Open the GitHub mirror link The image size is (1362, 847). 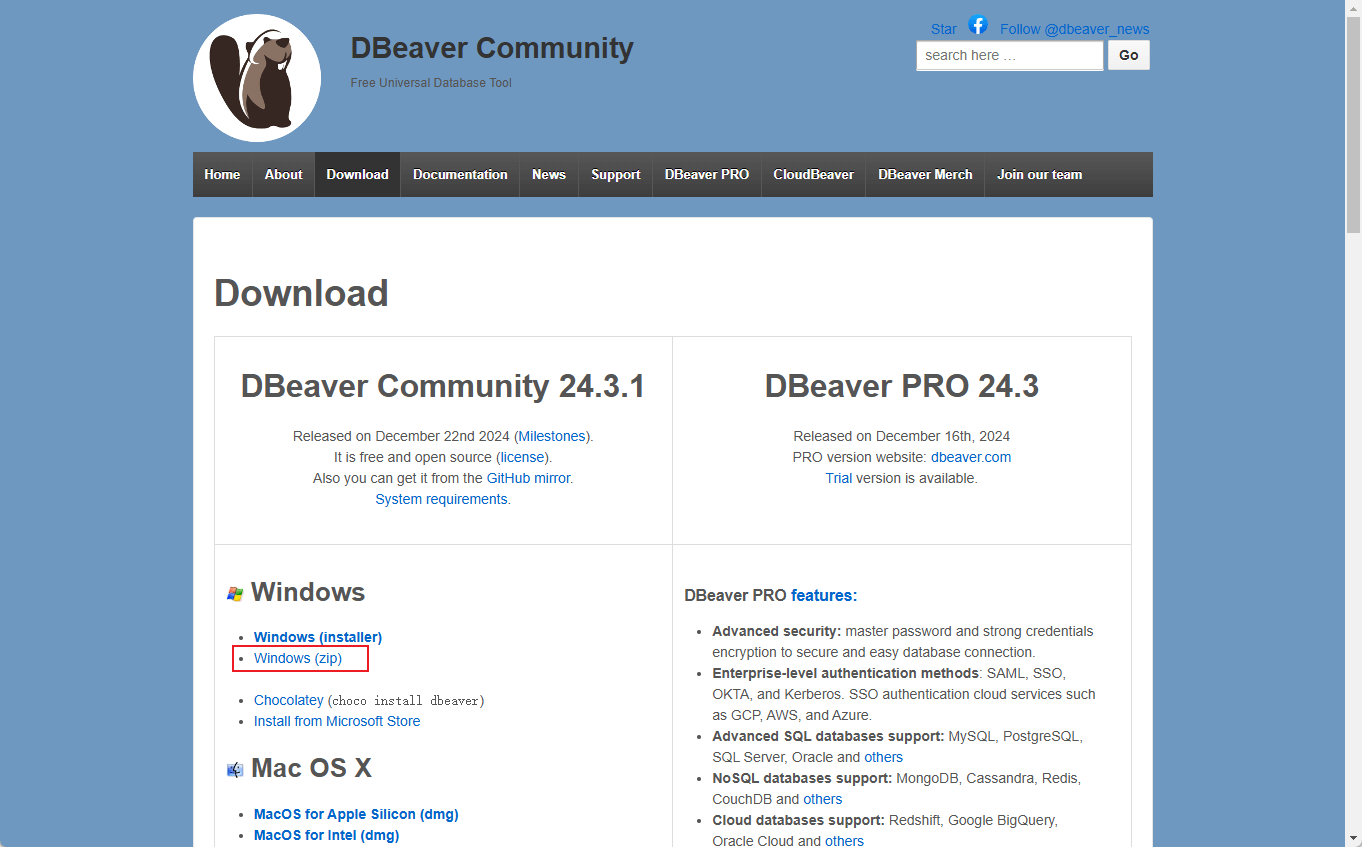click(x=528, y=478)
